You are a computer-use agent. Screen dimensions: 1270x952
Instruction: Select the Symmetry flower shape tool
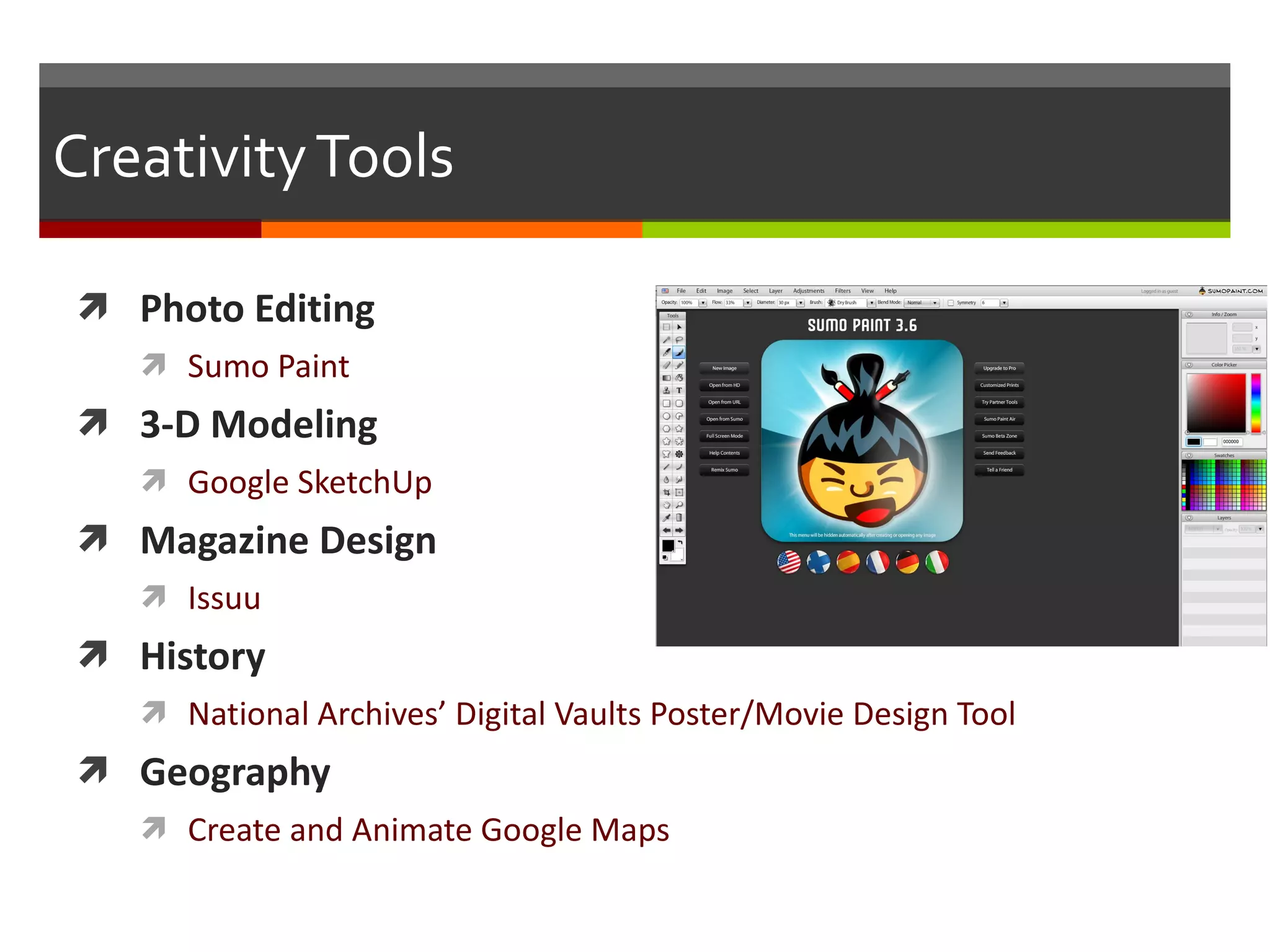click(x=679, y=454)
